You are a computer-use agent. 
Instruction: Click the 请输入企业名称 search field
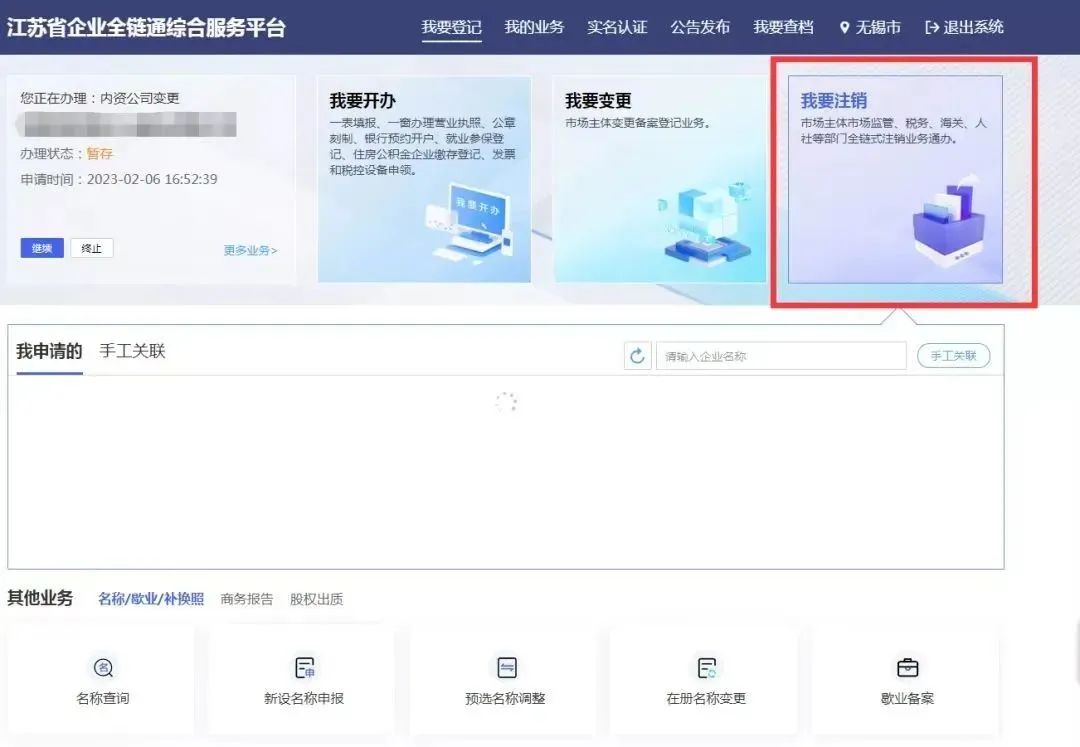pyautogui.click(x=780, y=355)
